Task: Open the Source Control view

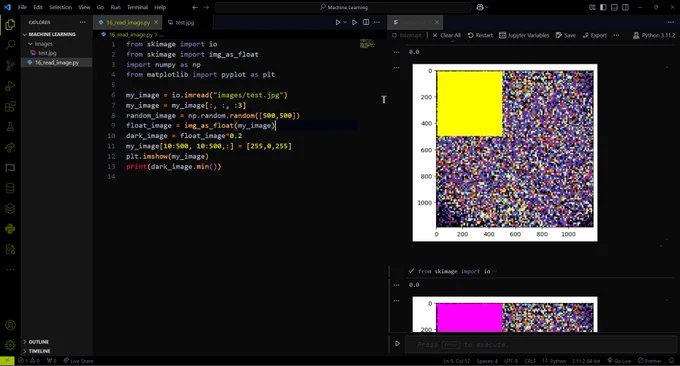Action: [10, 65]
